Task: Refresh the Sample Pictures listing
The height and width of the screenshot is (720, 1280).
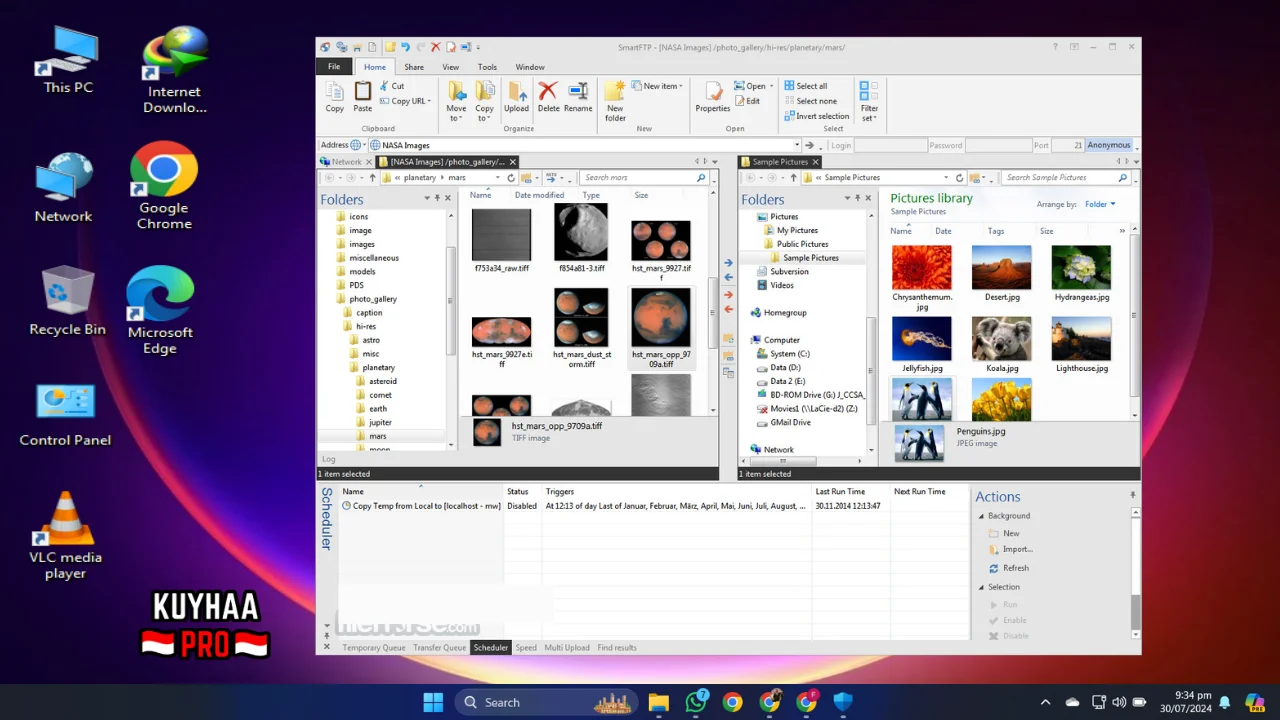Action: (959, 178)
